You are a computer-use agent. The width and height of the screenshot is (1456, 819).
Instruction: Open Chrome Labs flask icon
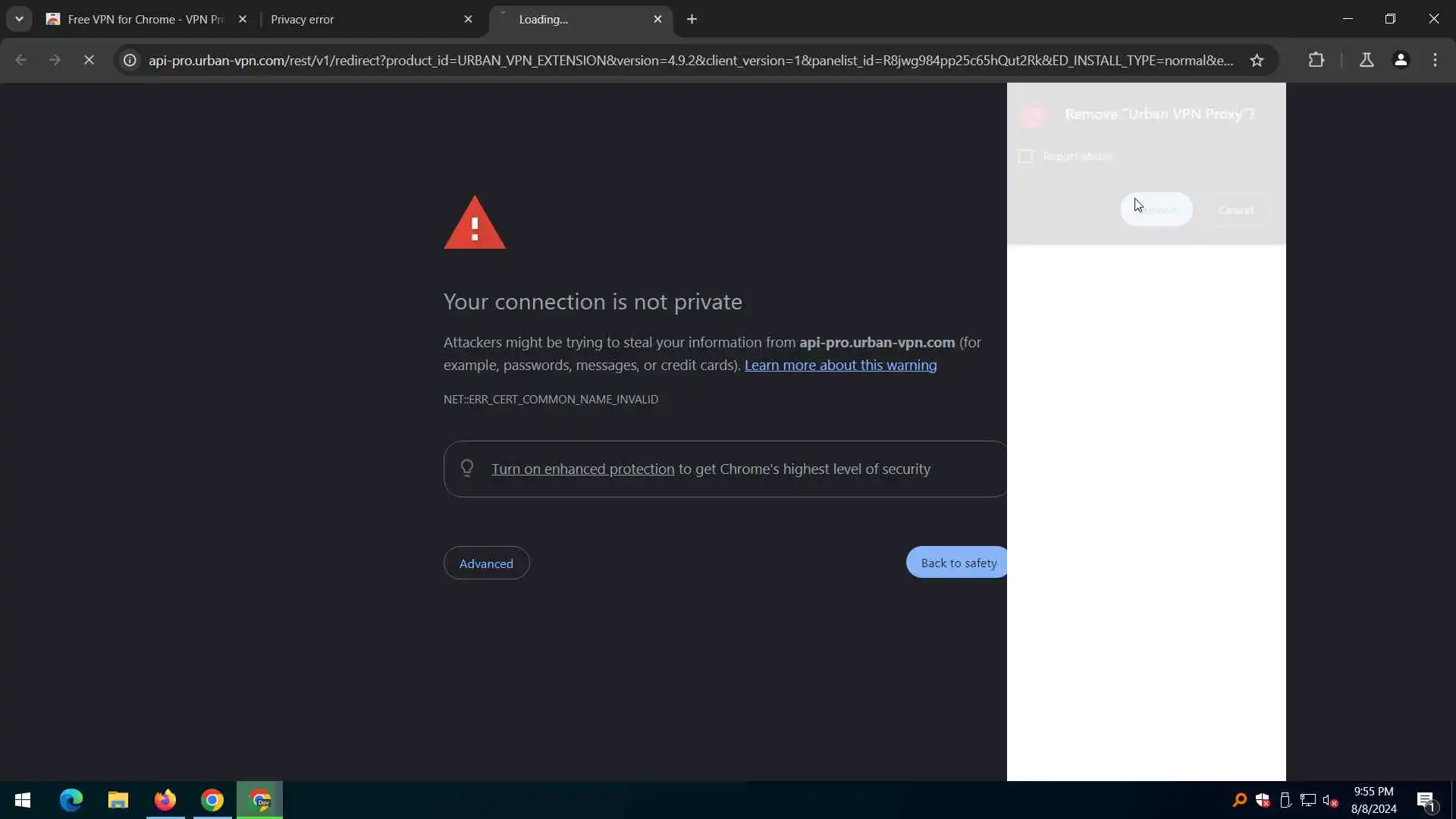point(1367,60)
